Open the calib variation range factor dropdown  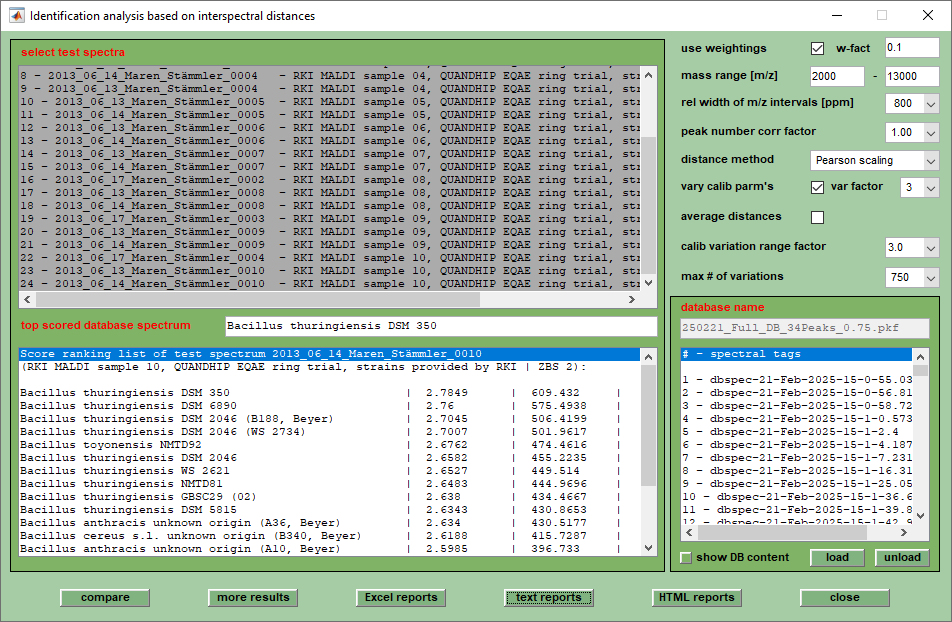point(930,247)
